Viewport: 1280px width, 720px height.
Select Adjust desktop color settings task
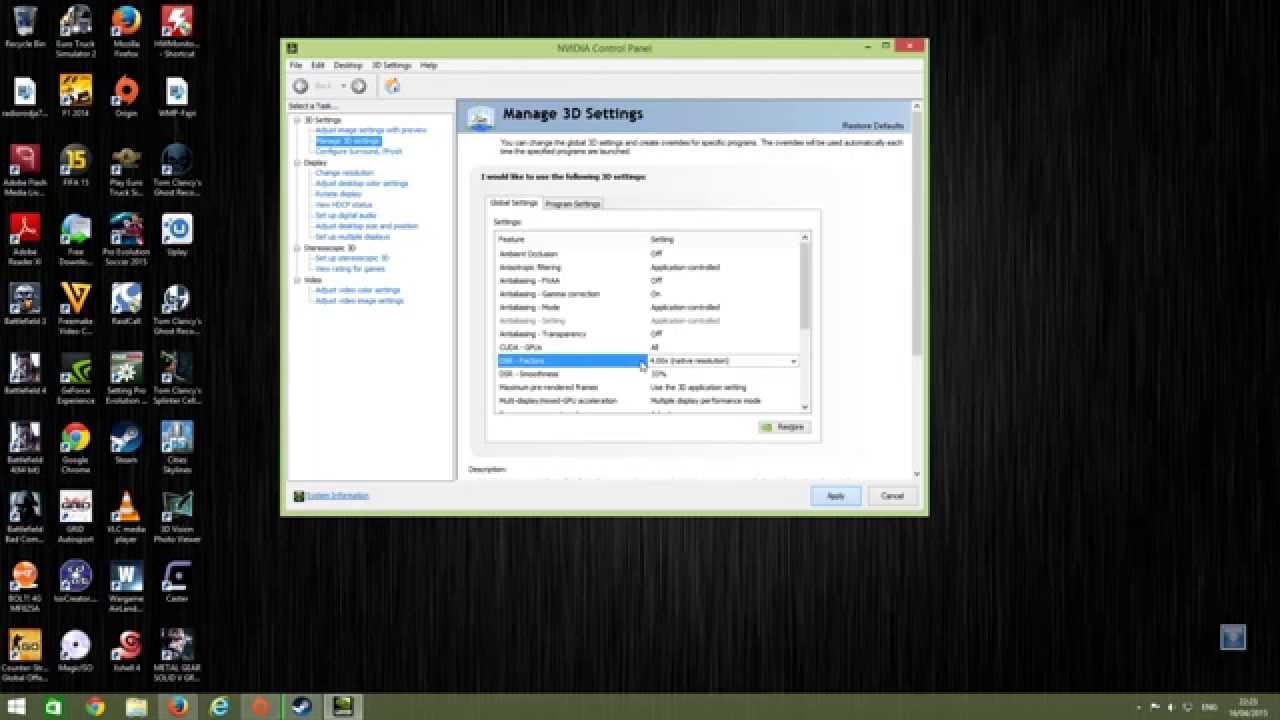pos(362,184)
